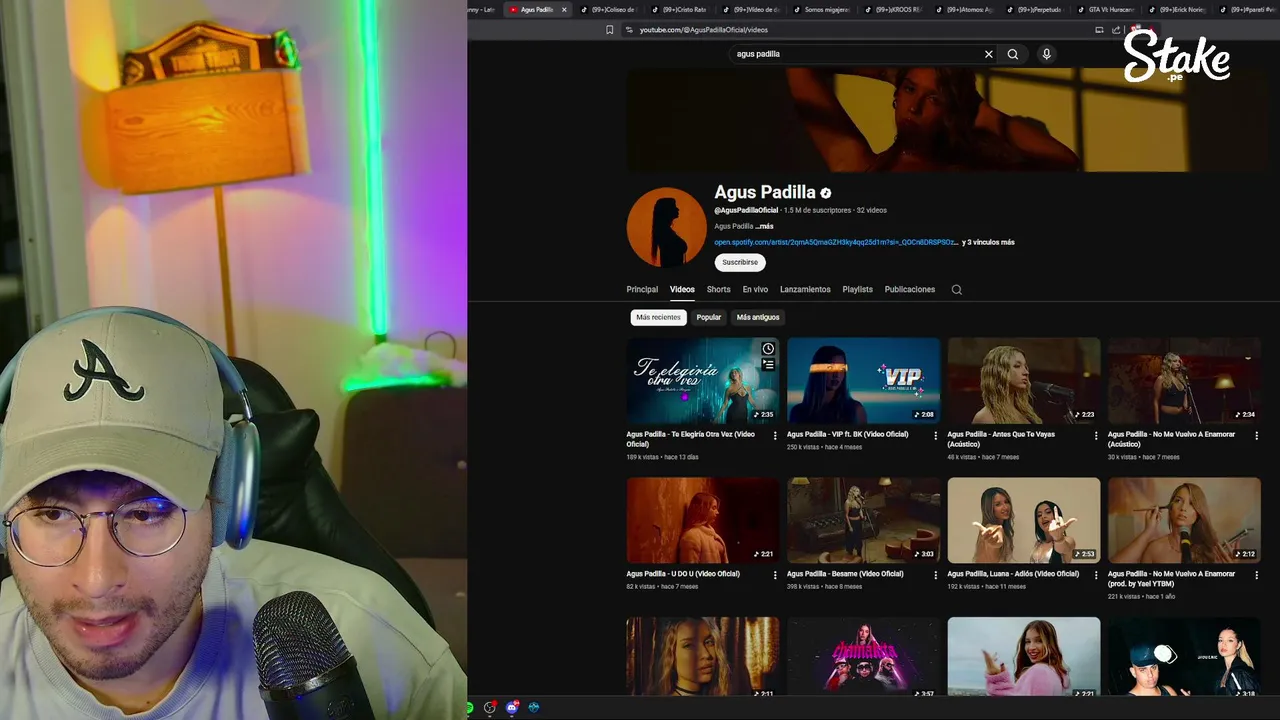This screenshot has width=1280, height=720.
Task: Open site info icon beside the URL
Action: [x=629, y=30]
